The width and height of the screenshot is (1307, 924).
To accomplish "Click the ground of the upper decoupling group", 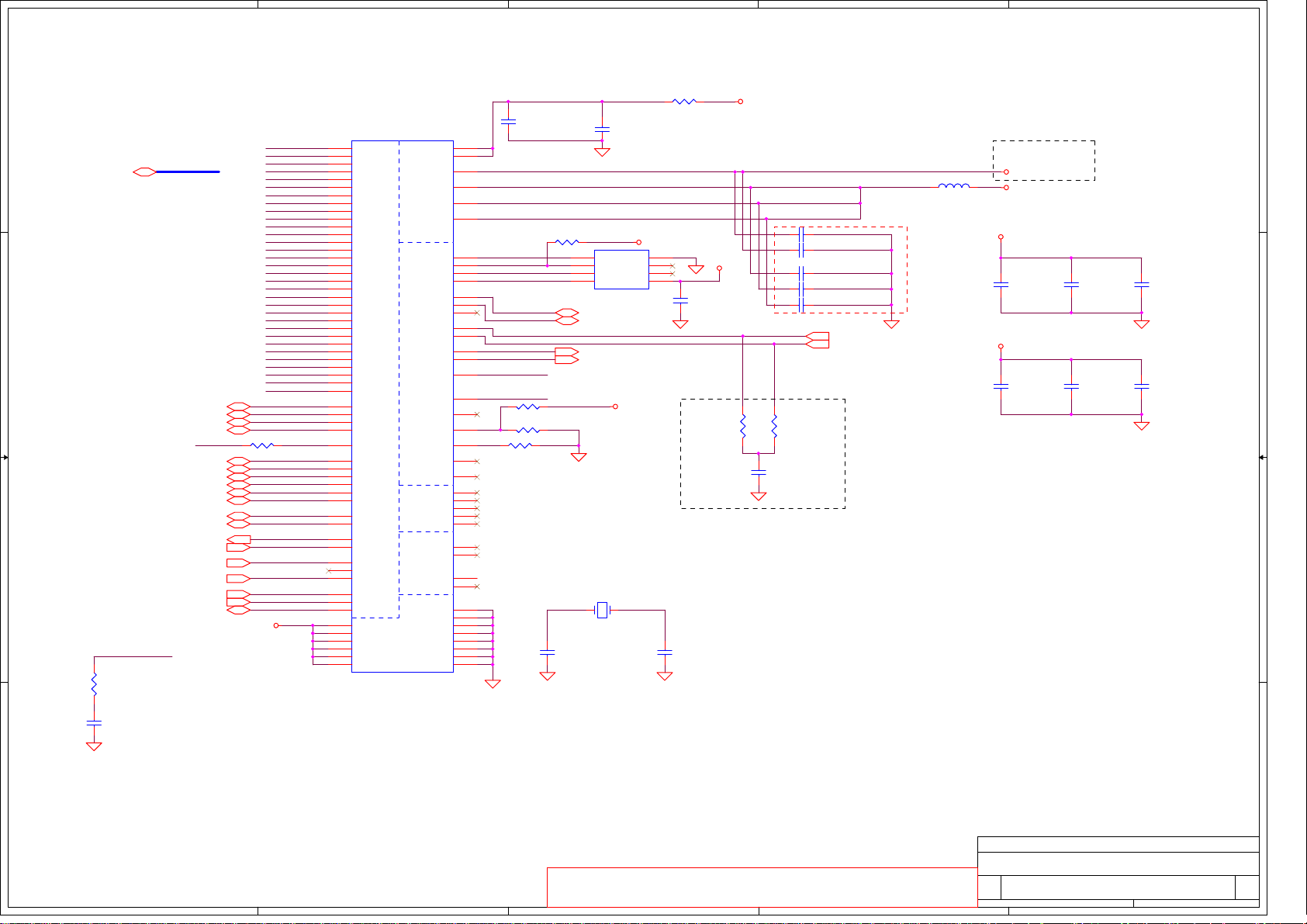I will point(1141,324).
